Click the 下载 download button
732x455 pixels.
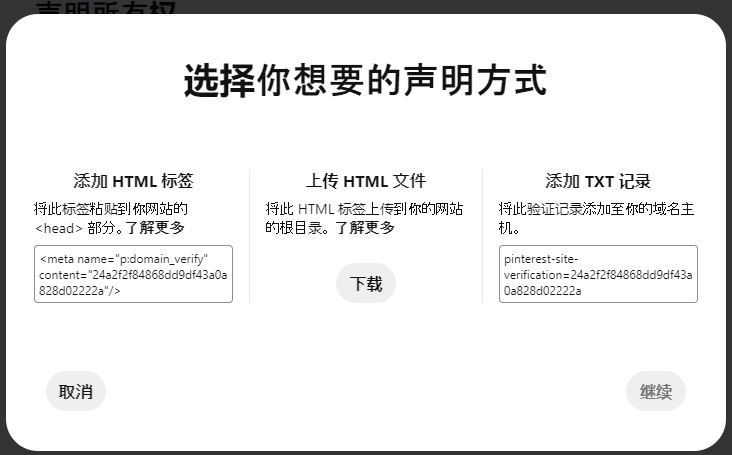click(x=366, y=283)
